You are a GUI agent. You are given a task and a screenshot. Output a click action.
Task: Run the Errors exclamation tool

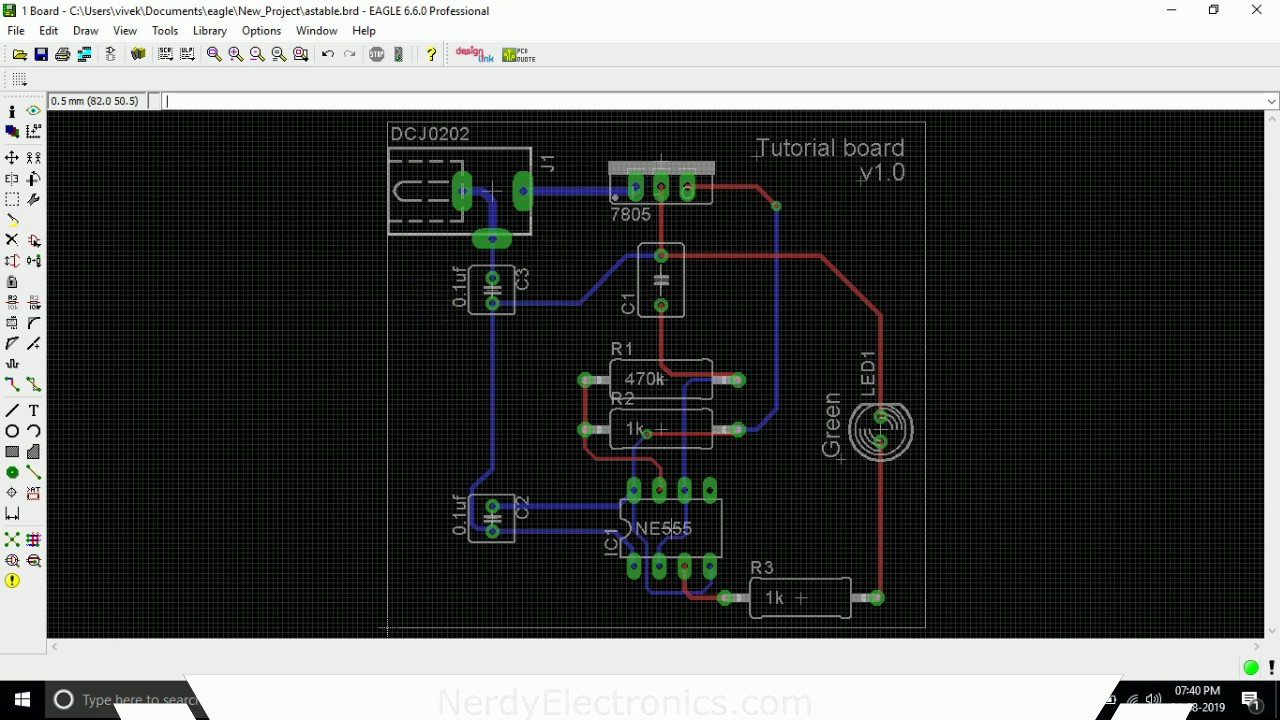[12, 581]
